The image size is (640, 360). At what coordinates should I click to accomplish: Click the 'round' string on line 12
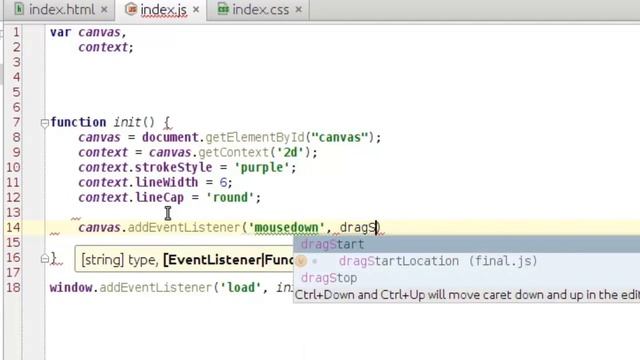coord(230,198)
